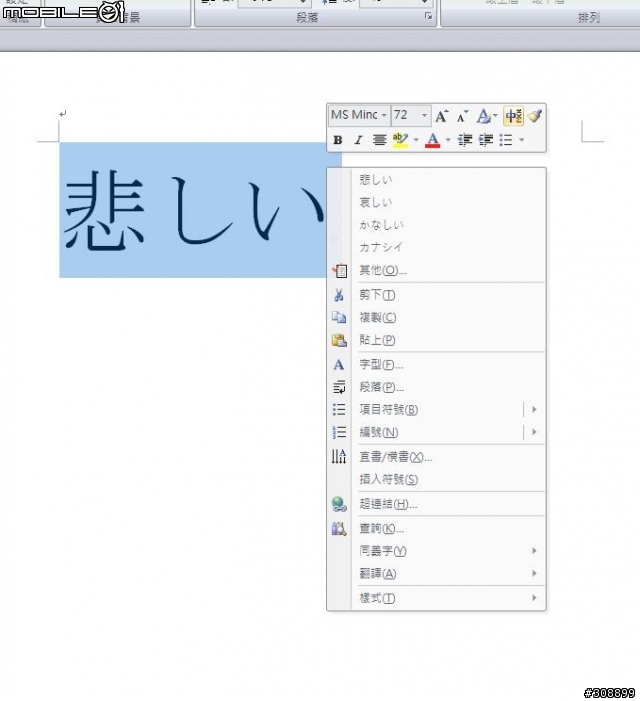Select the Format Painter brush icon

click(535, 116)
